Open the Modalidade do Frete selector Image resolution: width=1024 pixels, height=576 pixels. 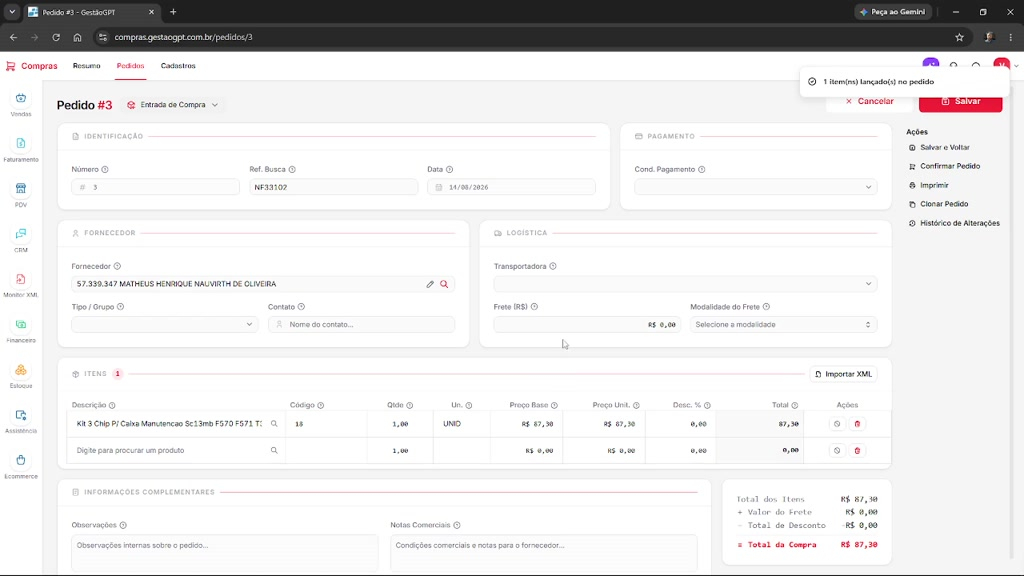(783, 325)
